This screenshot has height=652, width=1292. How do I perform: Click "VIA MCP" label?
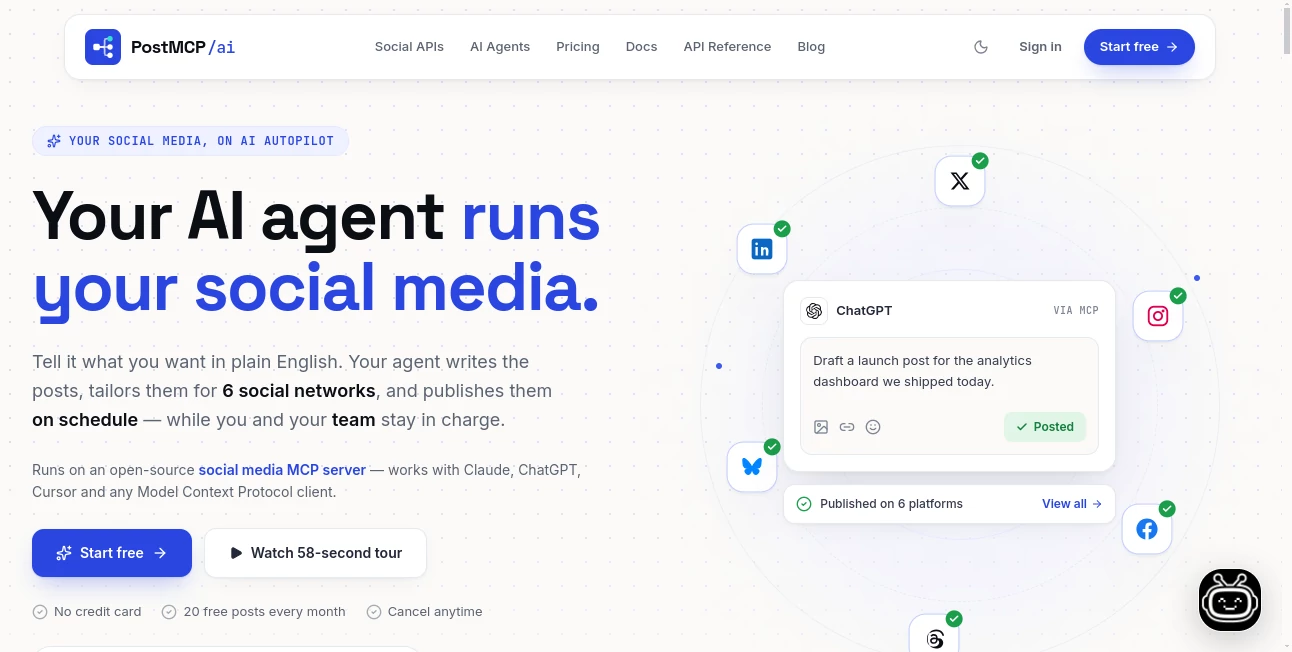(x=1076, y=311)
